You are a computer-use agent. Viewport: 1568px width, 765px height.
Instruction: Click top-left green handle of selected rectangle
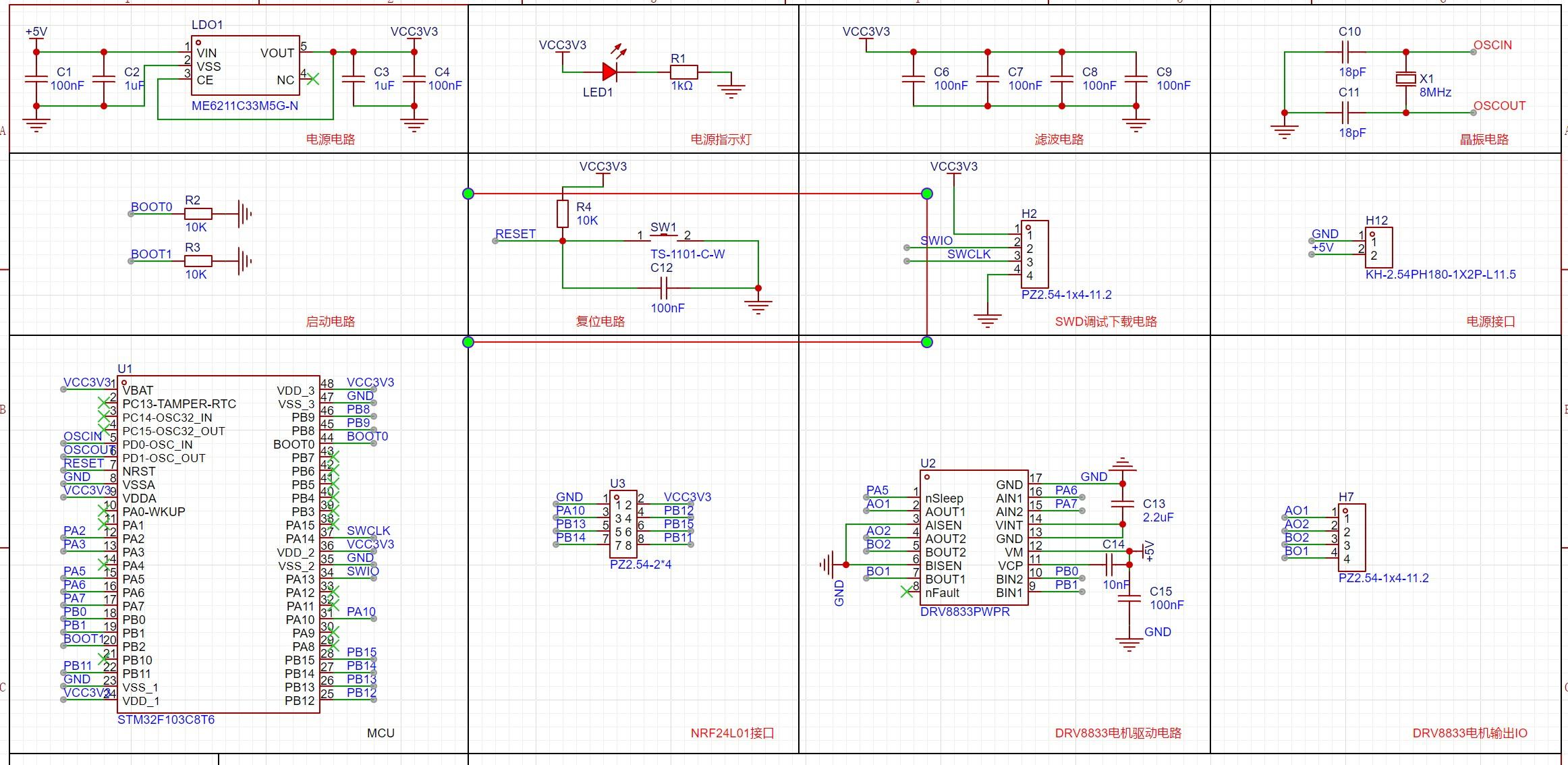click(x=468, y=194)
